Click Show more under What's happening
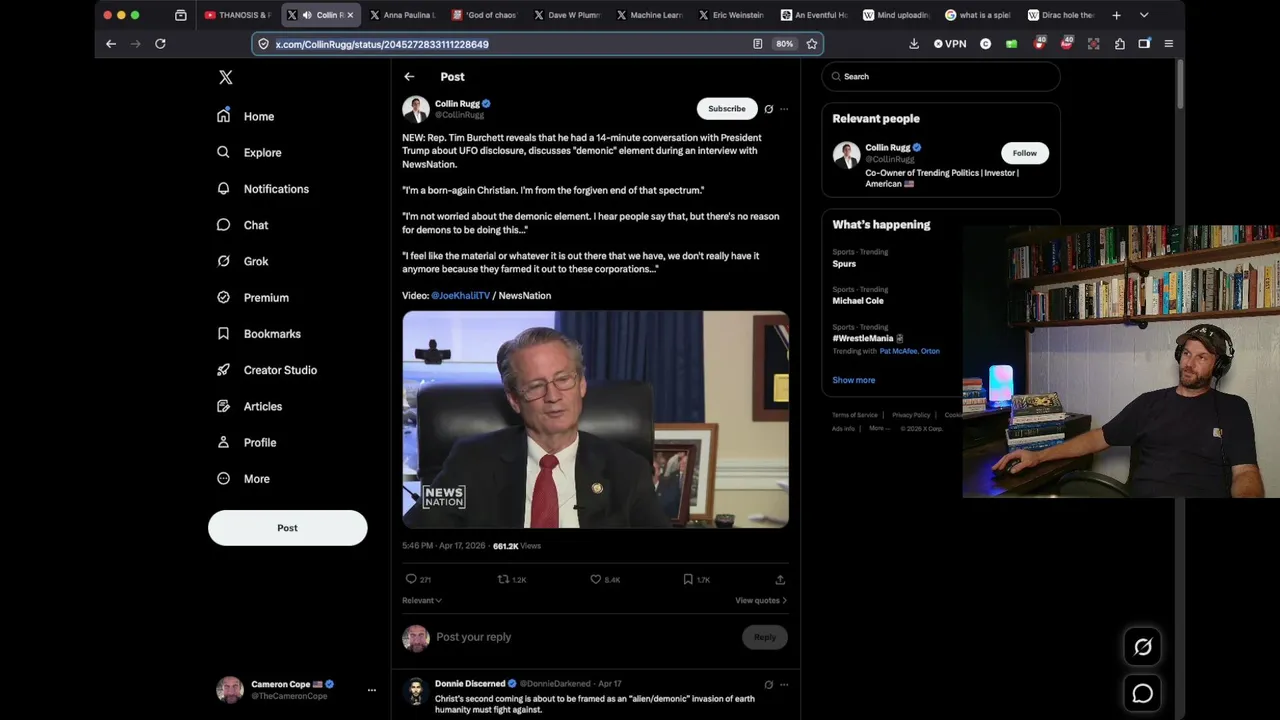The height and width of the screenshot is (720, 1280). pos(854,380)
